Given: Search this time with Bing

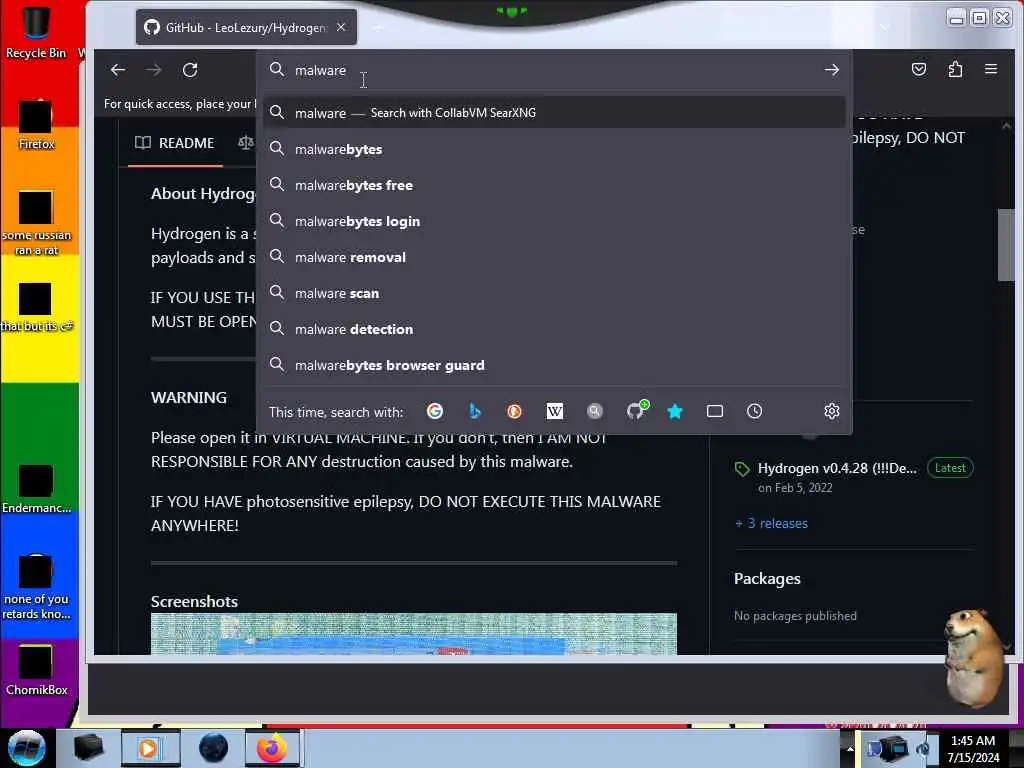Looking at the screenshot, I should (x=475, y=411).
